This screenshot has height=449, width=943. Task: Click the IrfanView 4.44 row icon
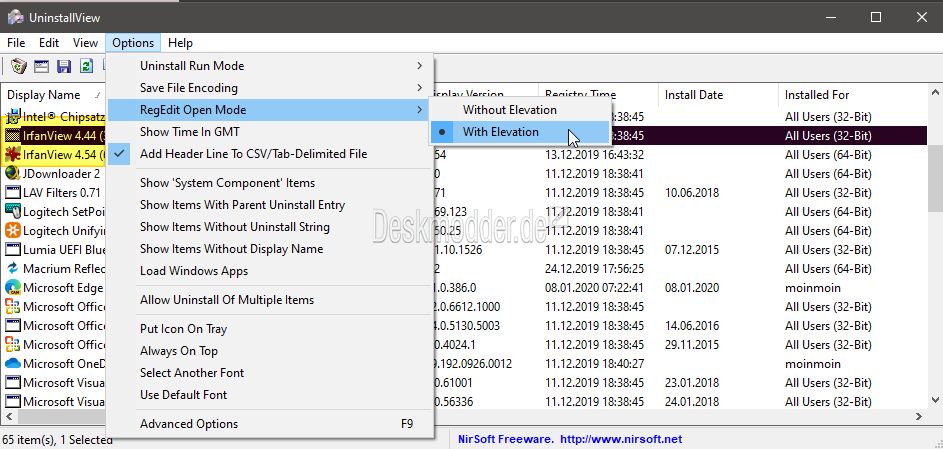tap(13, 135)
